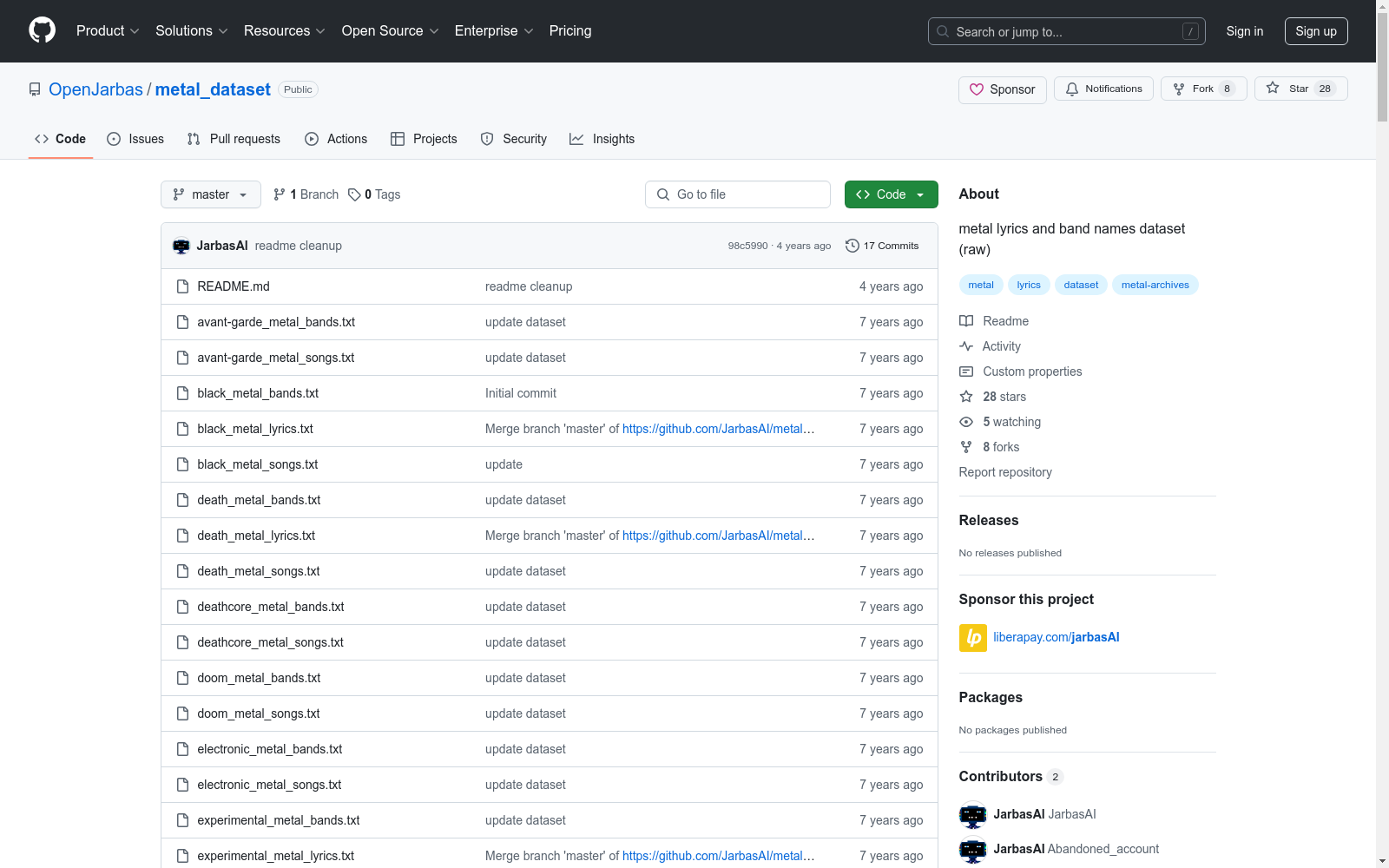Click the Liberapay sponsor logo icon

(973, 638)
